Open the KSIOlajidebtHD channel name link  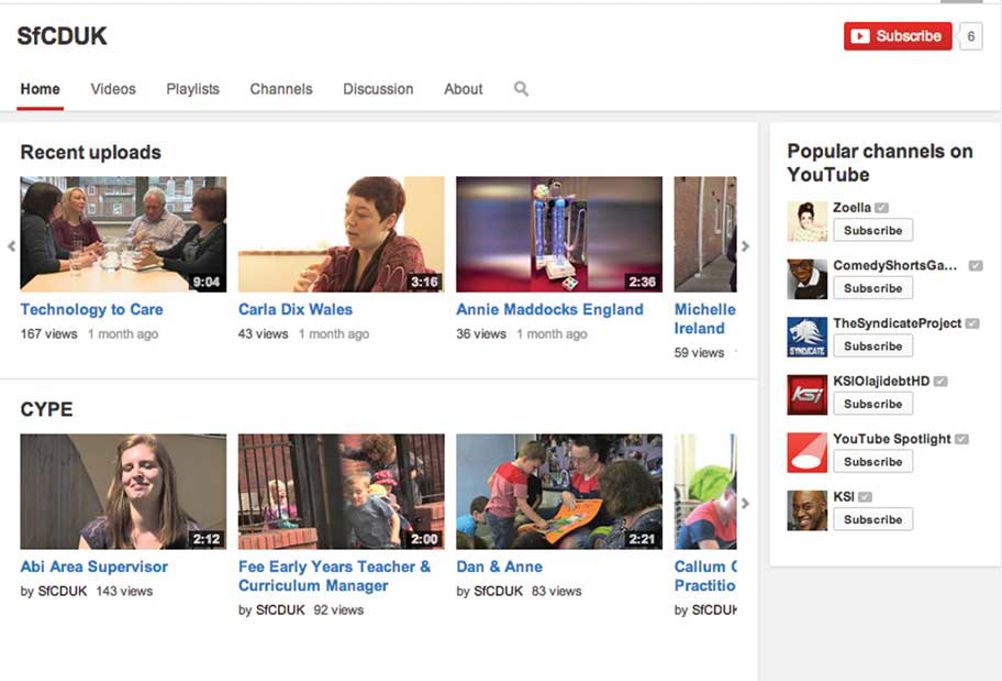(881, 381)
